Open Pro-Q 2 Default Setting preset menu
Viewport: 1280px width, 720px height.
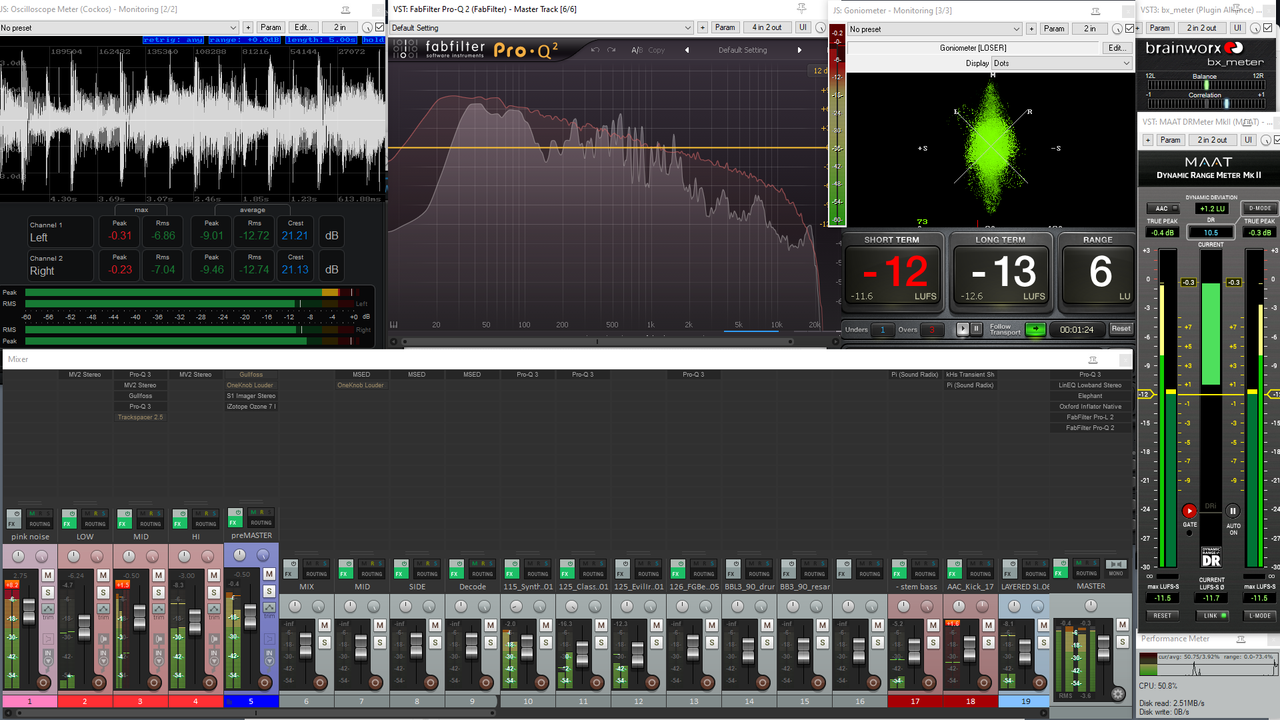coord(742,50)
